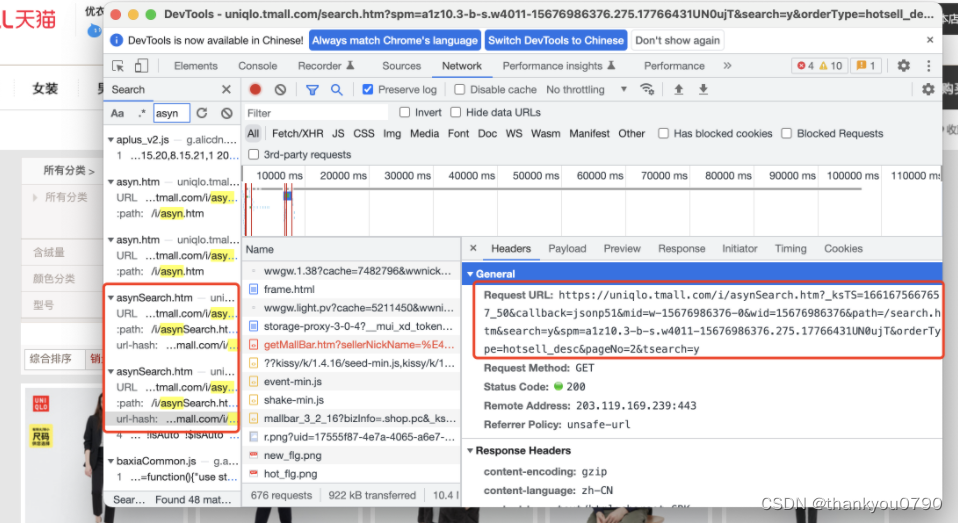The image size is (958, 523).
Task: Open the Performance insights tab
Action: pos(558,65)
